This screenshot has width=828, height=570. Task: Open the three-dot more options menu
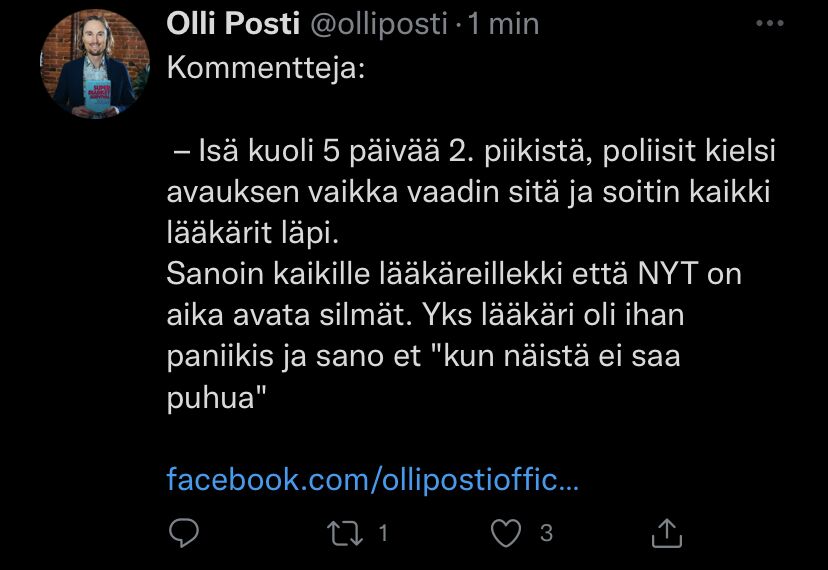tap(770, 24)
